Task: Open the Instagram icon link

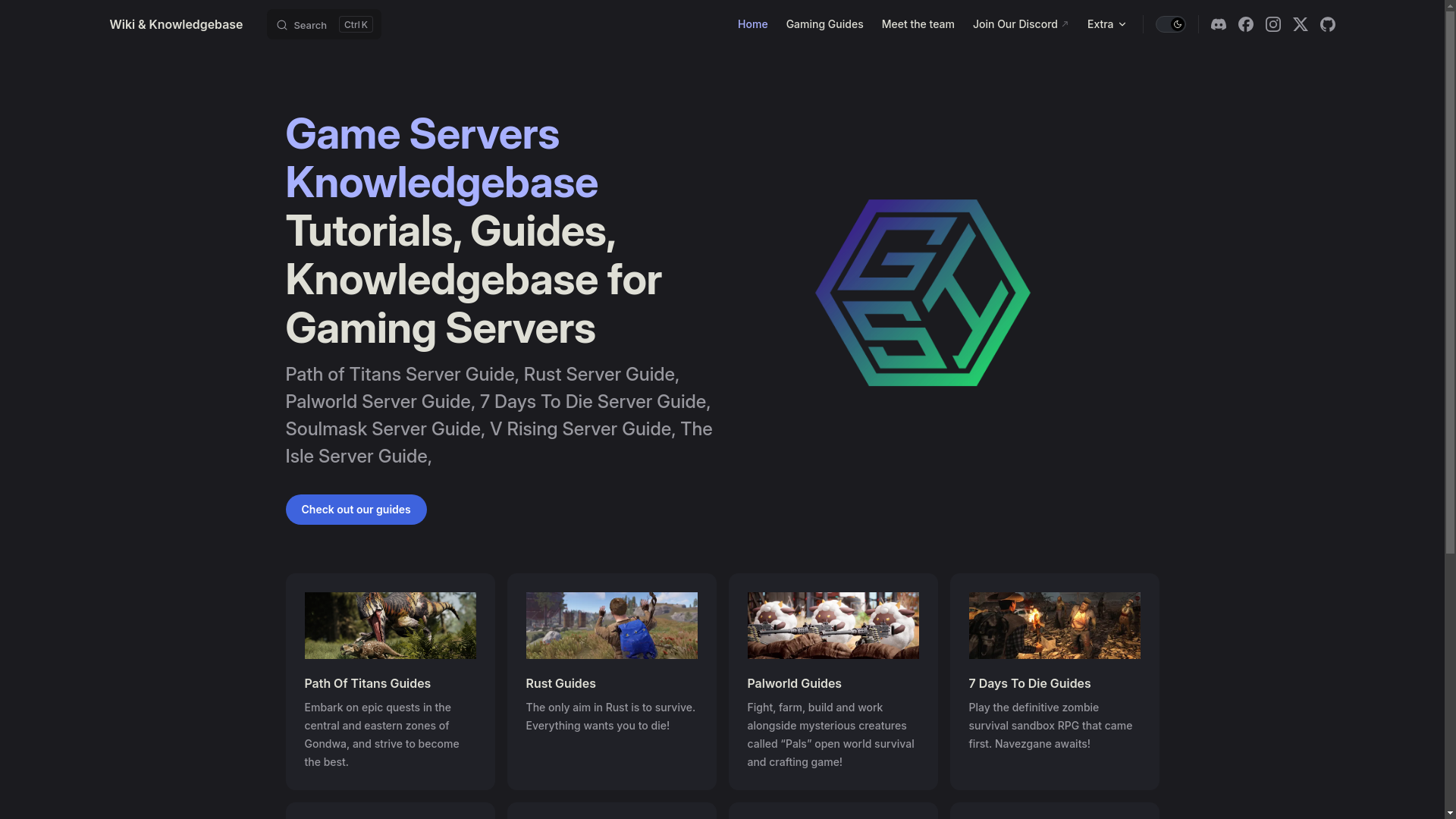Action: (x=1273, y=24)
